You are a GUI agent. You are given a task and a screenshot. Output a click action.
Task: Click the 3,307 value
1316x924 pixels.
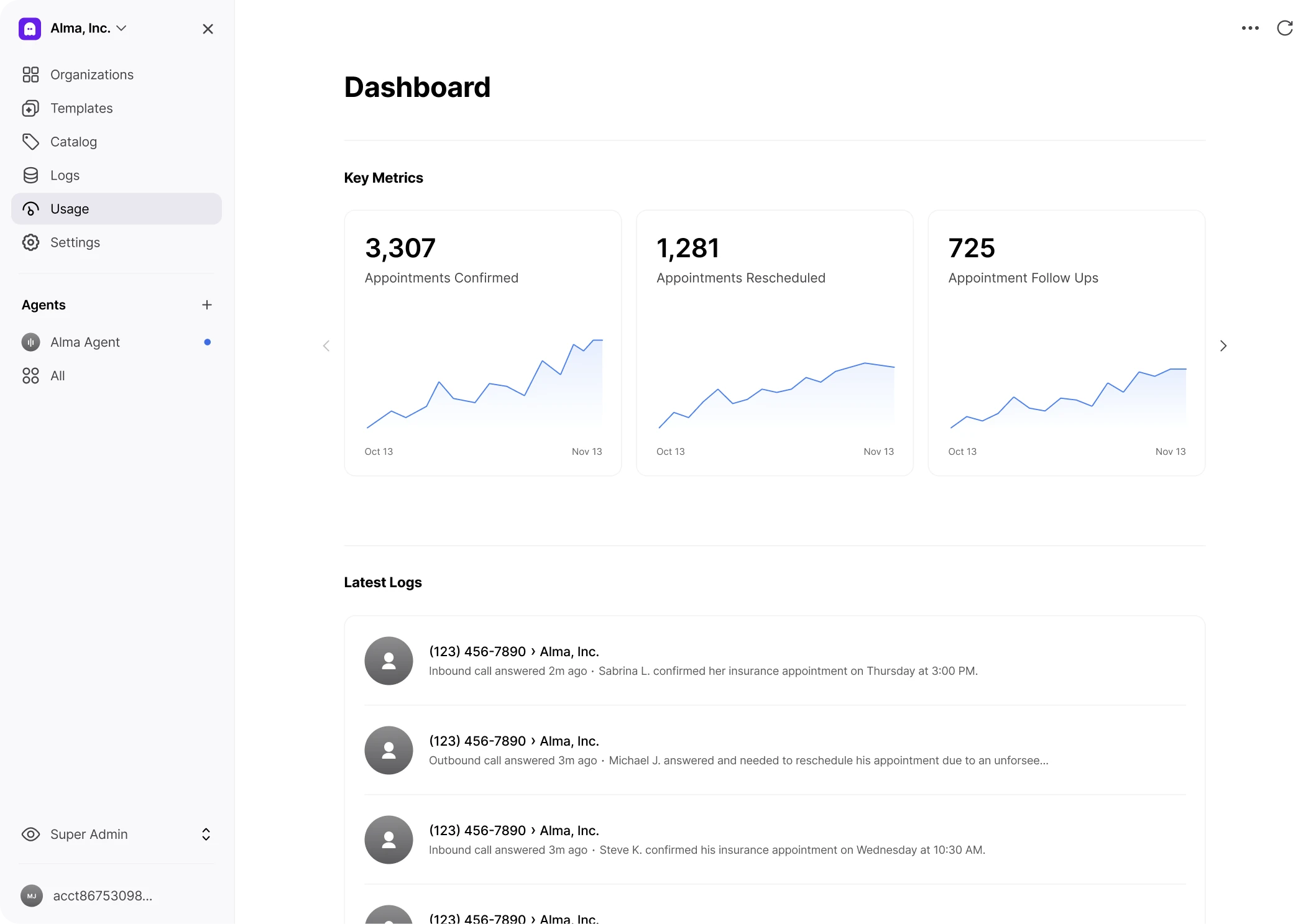pyautogui.click(x=400, y=249)
